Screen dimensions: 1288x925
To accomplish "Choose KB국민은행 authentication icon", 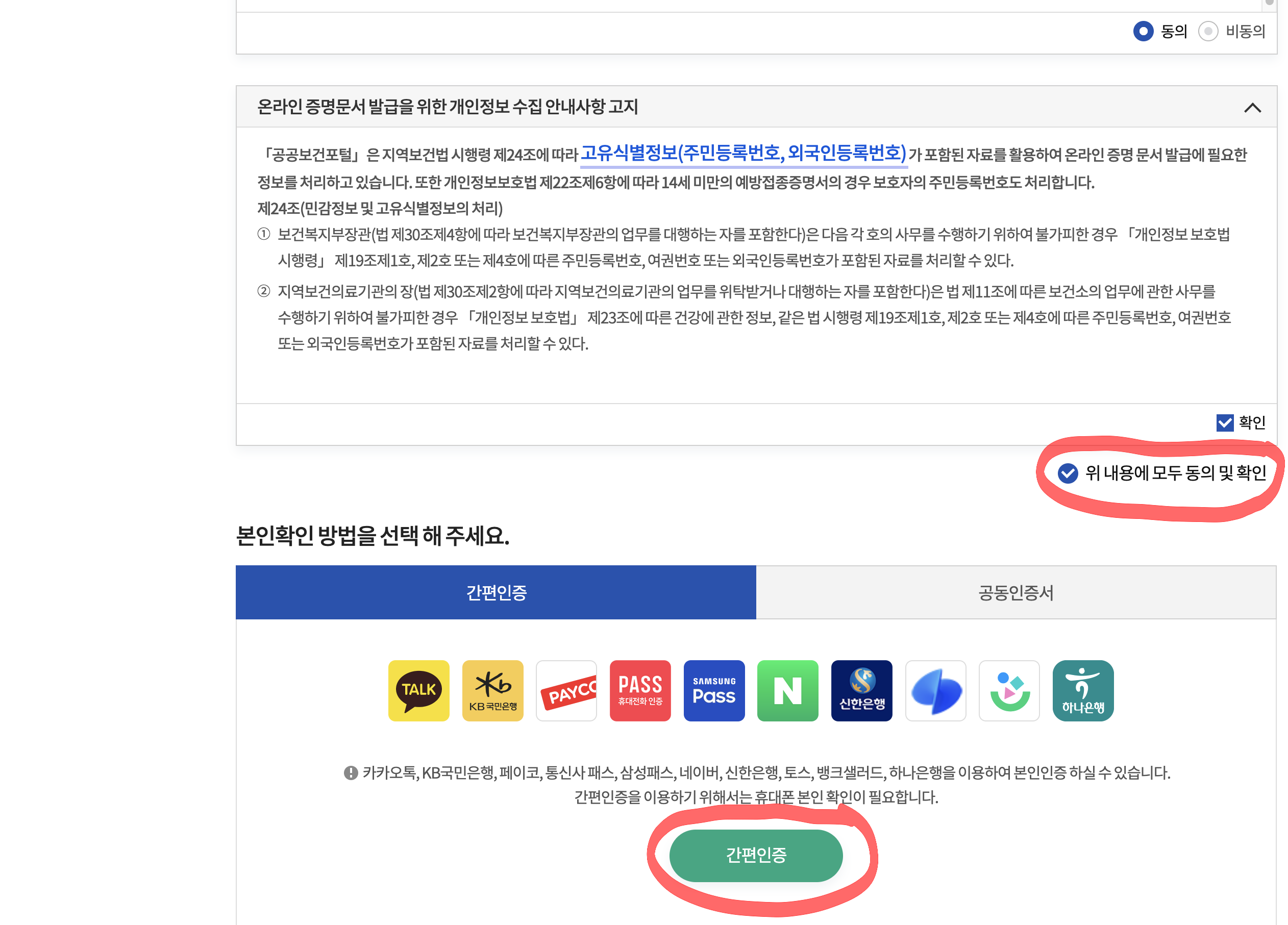I will coord(492,690).
